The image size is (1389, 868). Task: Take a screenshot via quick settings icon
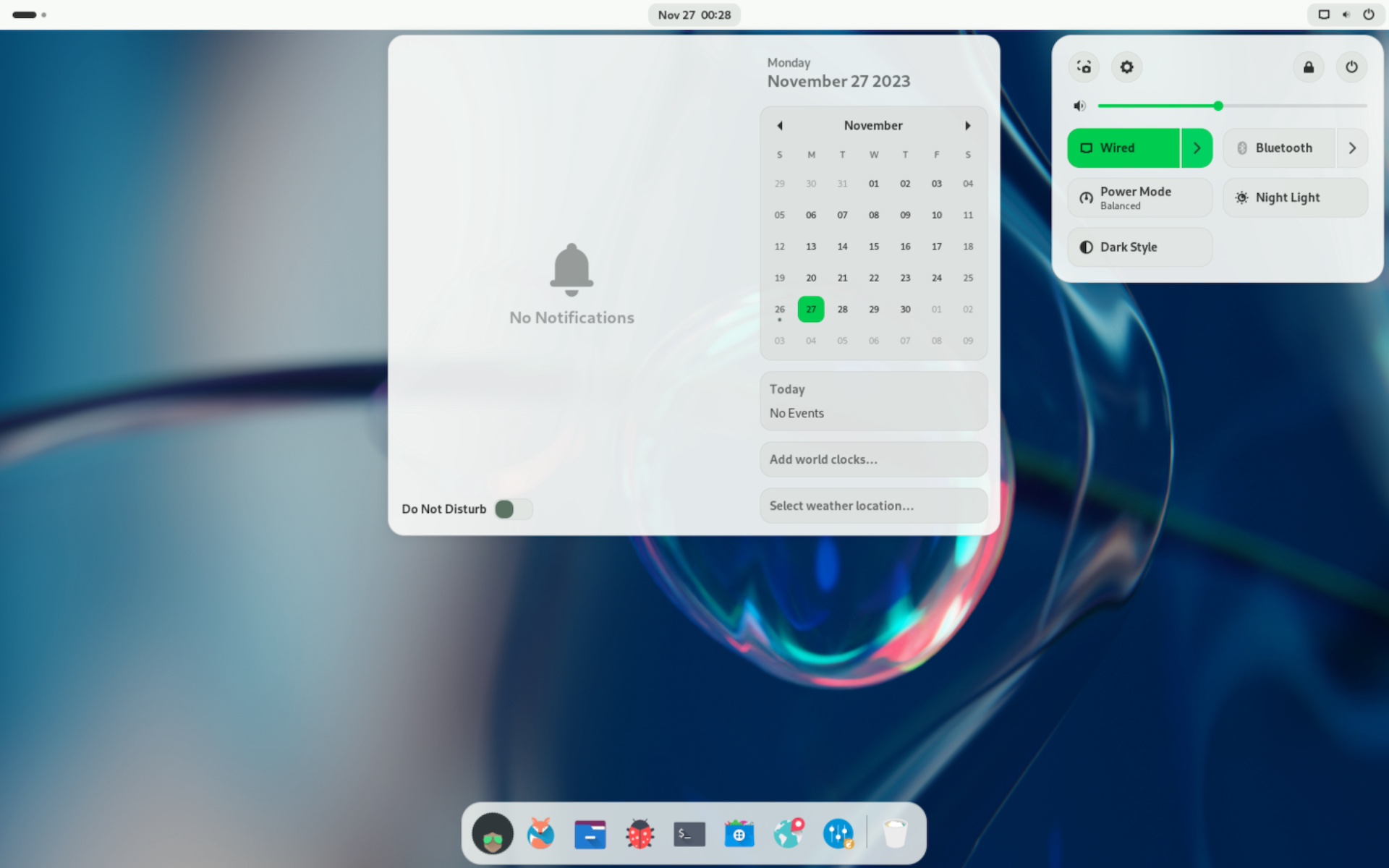pyautogui.click(x=1084, y=67)
